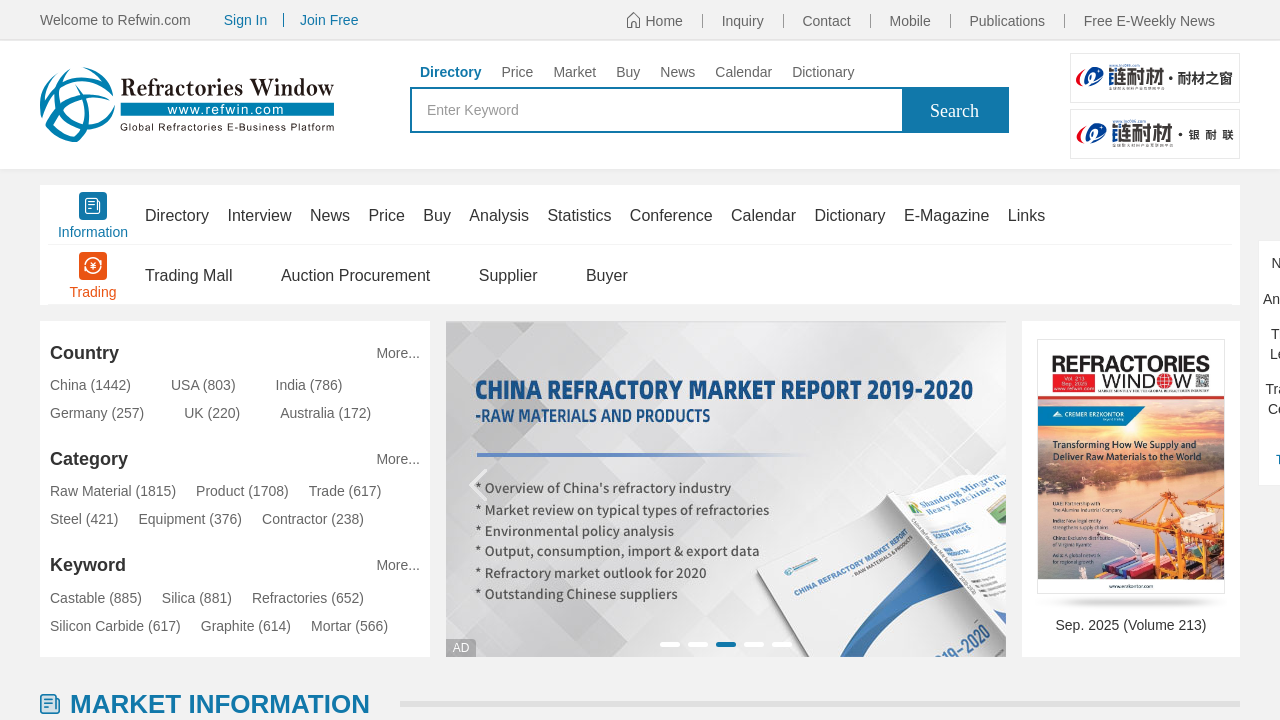Open Interview in Information menu
Viewport: 1280px width, 720px height.
click(260, 215)
